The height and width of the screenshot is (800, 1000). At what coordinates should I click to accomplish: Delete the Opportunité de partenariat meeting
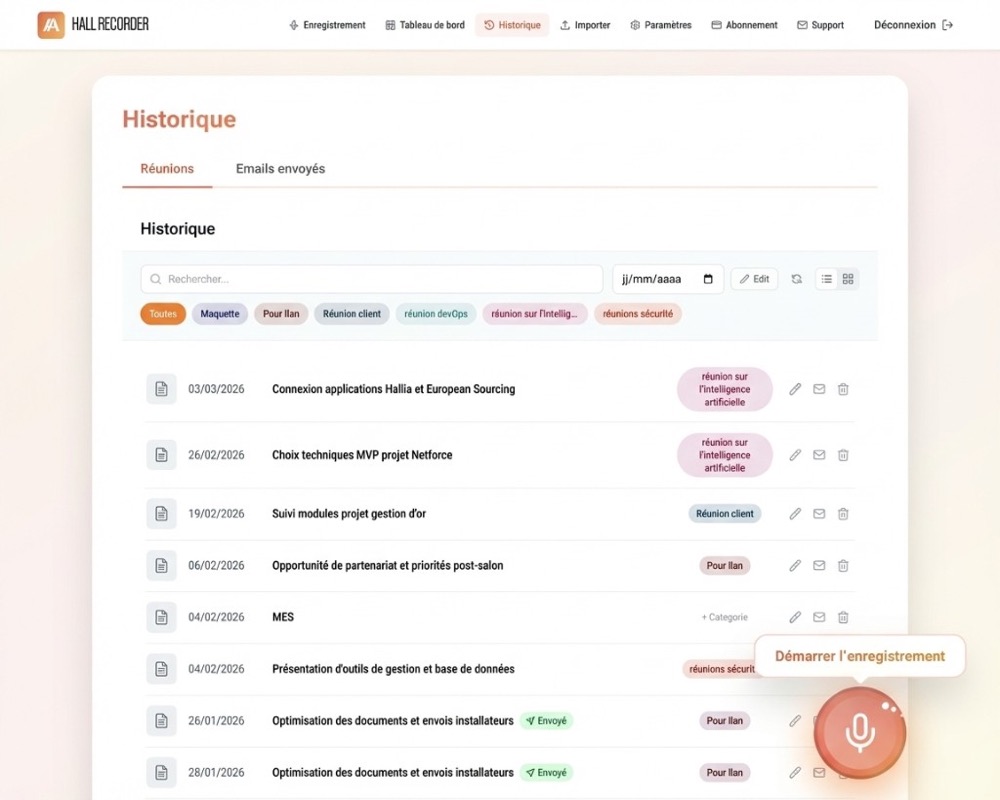pos(842,565)
